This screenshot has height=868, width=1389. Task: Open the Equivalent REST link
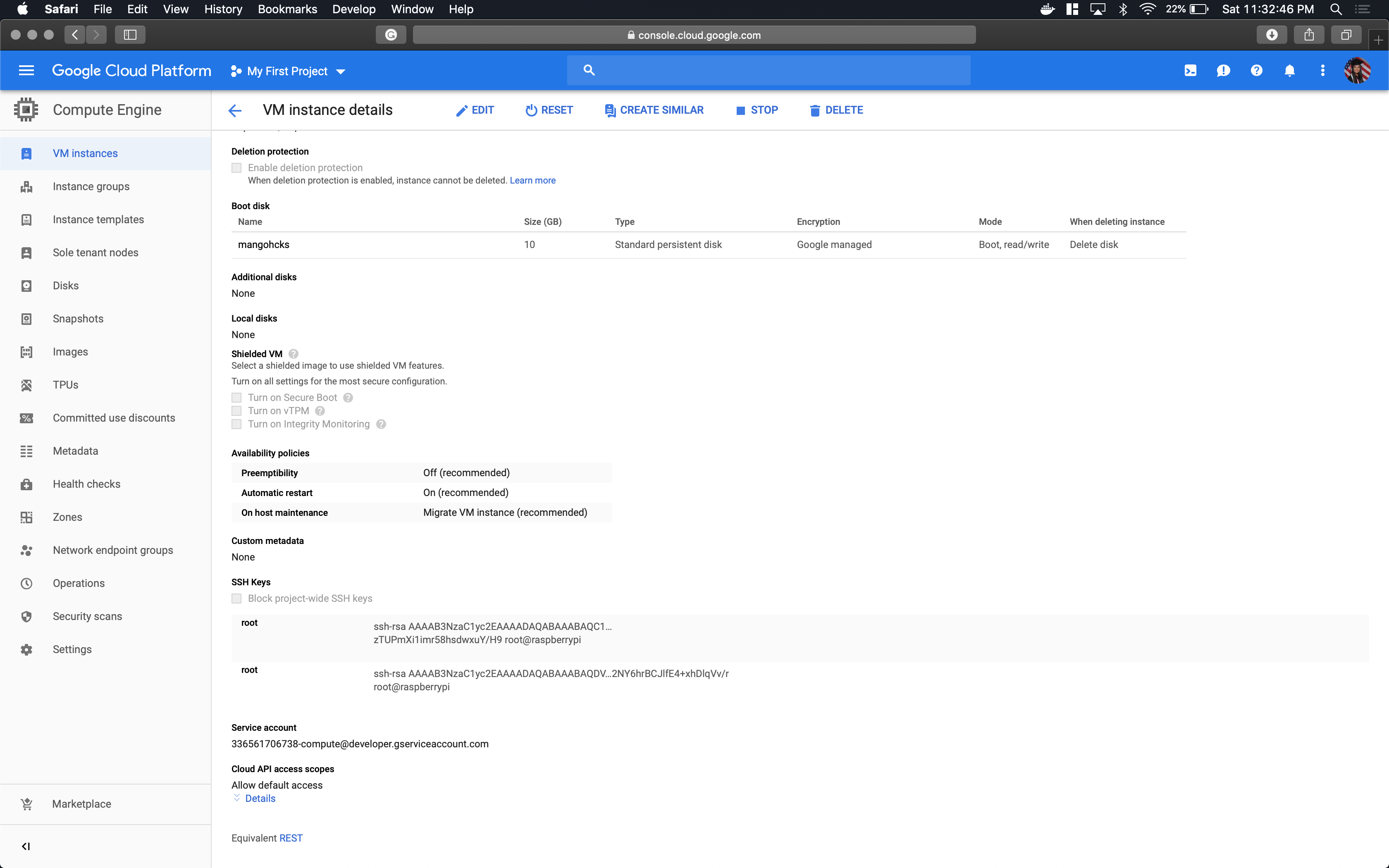click(291, 837)
